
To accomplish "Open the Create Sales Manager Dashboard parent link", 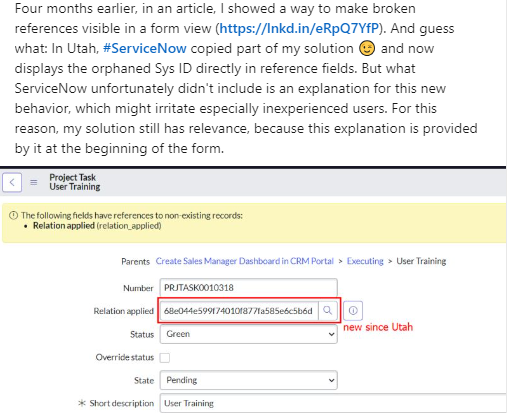I will click(x=245, y=261).
